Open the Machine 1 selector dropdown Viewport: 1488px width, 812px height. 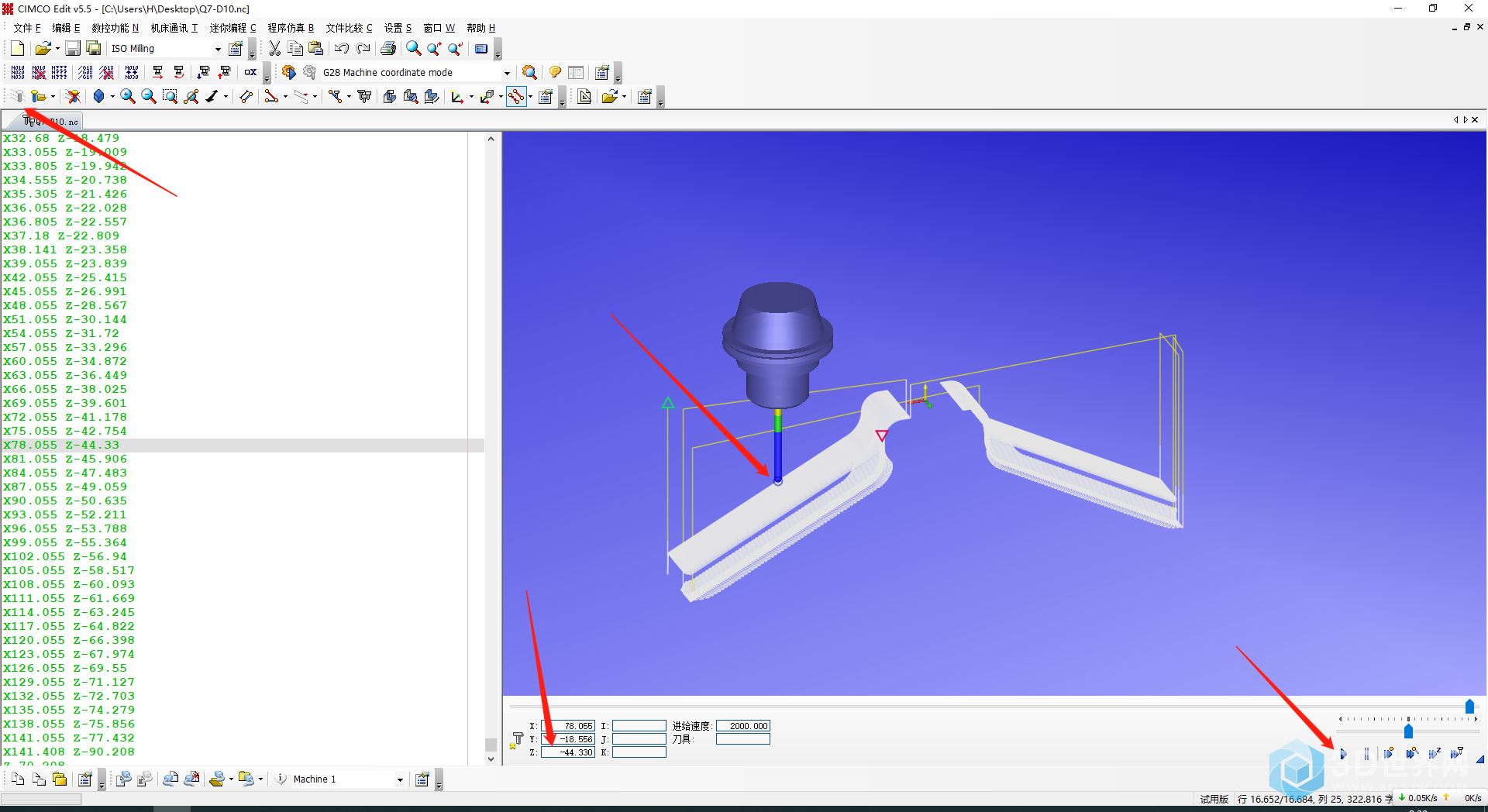click(x=400, y=779)
